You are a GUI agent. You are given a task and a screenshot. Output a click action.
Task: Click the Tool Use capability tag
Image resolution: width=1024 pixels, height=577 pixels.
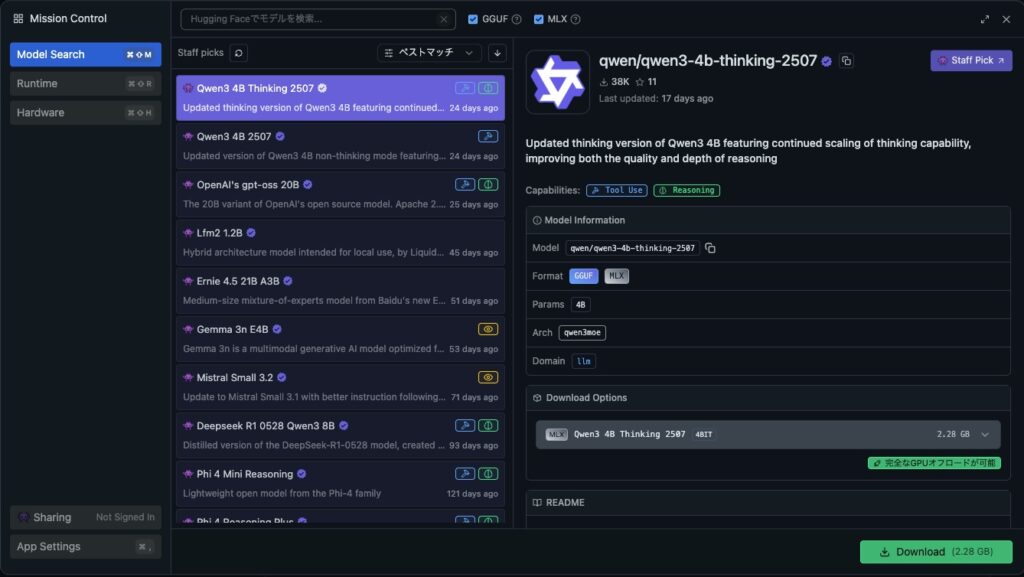[616, 191]
